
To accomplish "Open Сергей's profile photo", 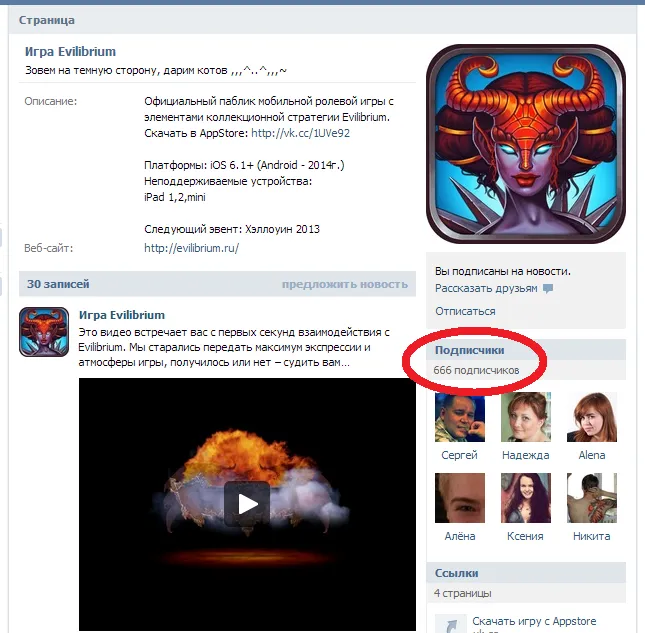I will pyautogui.click(x=460, y=417).
